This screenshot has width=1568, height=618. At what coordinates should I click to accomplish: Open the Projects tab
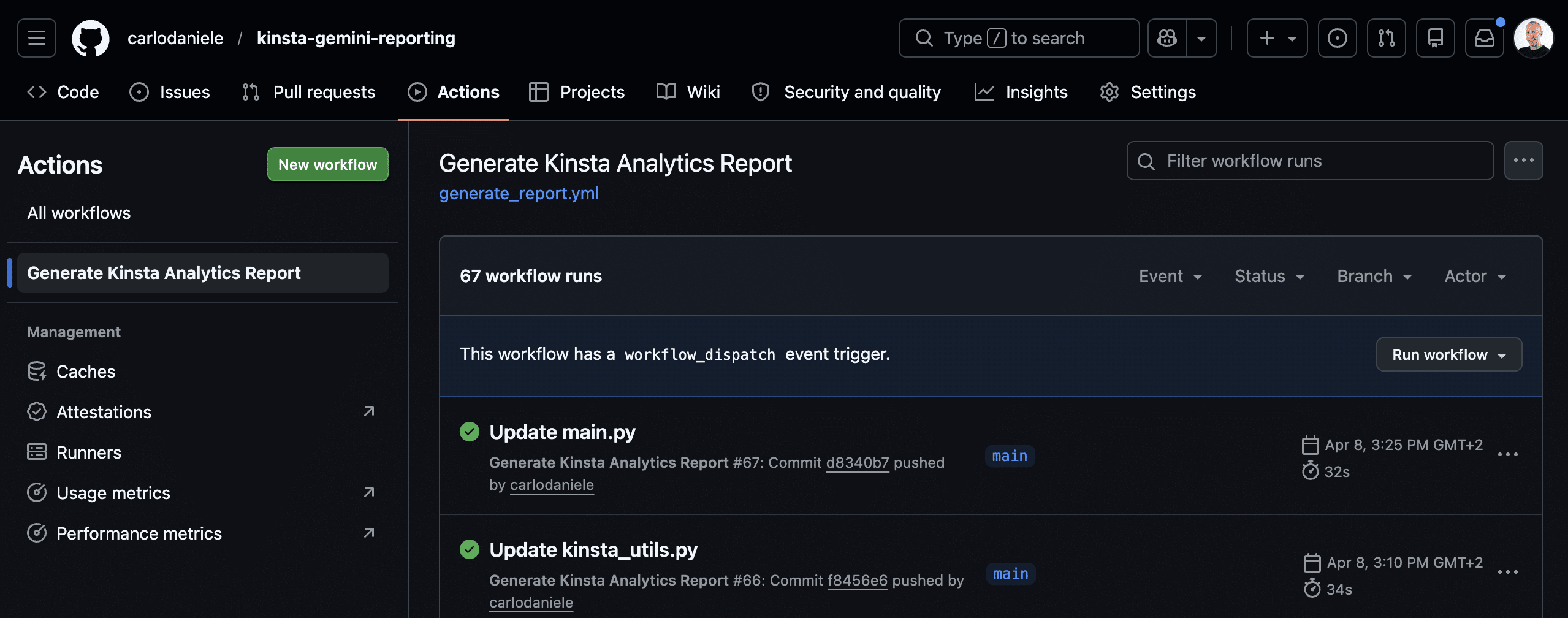(577, 92)
